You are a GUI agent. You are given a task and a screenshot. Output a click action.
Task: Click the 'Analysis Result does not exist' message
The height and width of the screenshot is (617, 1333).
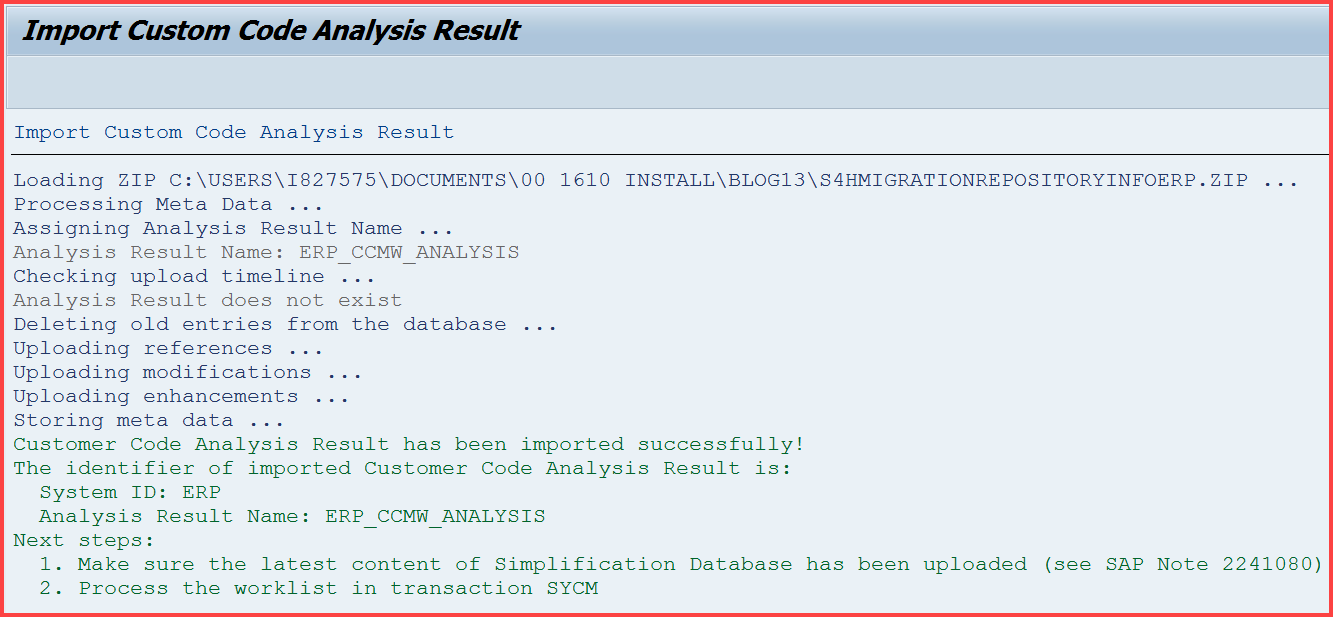pyautogui.click(x=207, y=300)
